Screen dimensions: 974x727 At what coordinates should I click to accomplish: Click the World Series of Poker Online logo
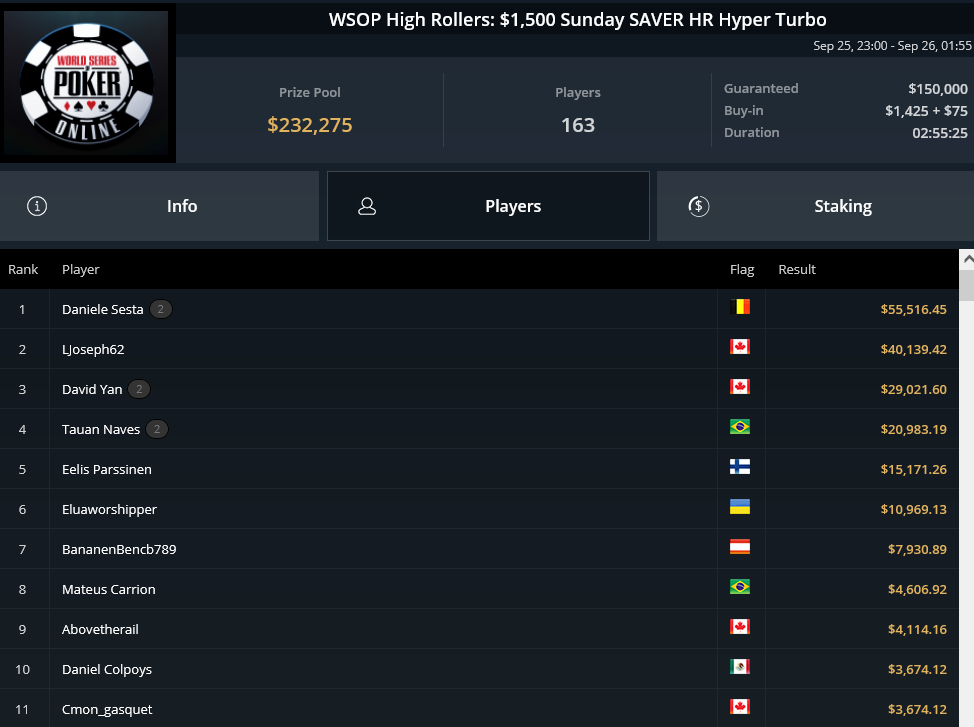(x=87, y=83)
